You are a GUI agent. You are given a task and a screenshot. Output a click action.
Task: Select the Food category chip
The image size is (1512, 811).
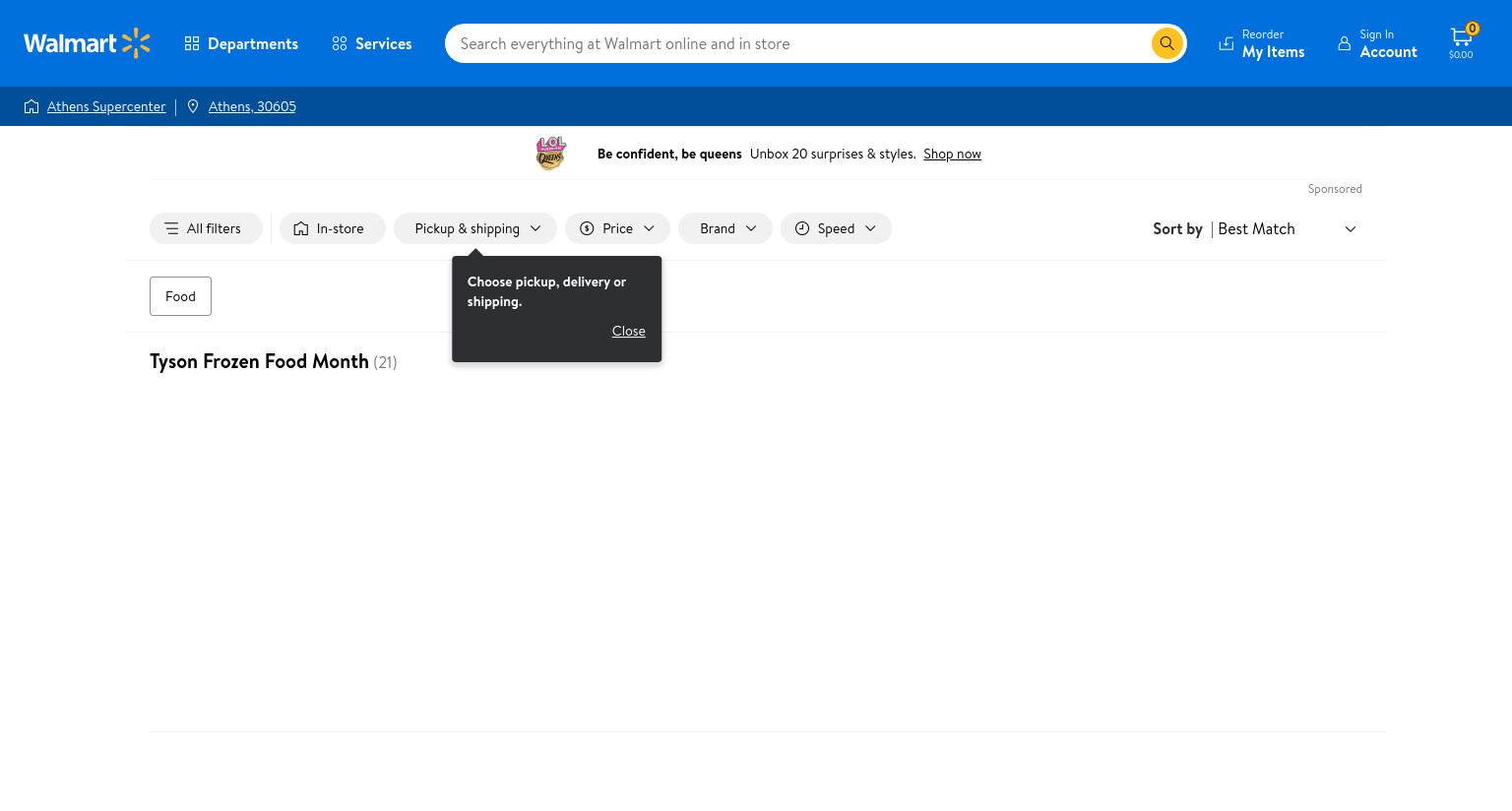(x=180, y=296)
